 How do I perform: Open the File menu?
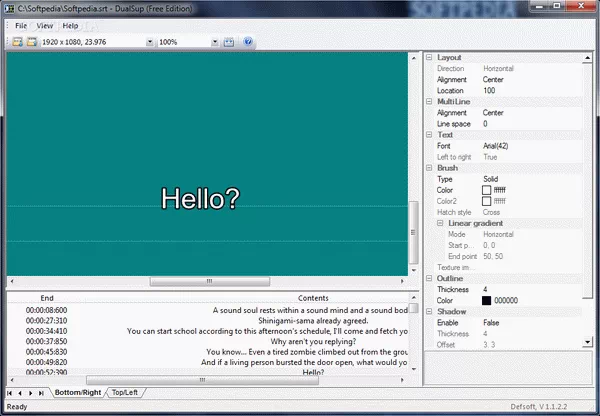[x=21, y=25]
